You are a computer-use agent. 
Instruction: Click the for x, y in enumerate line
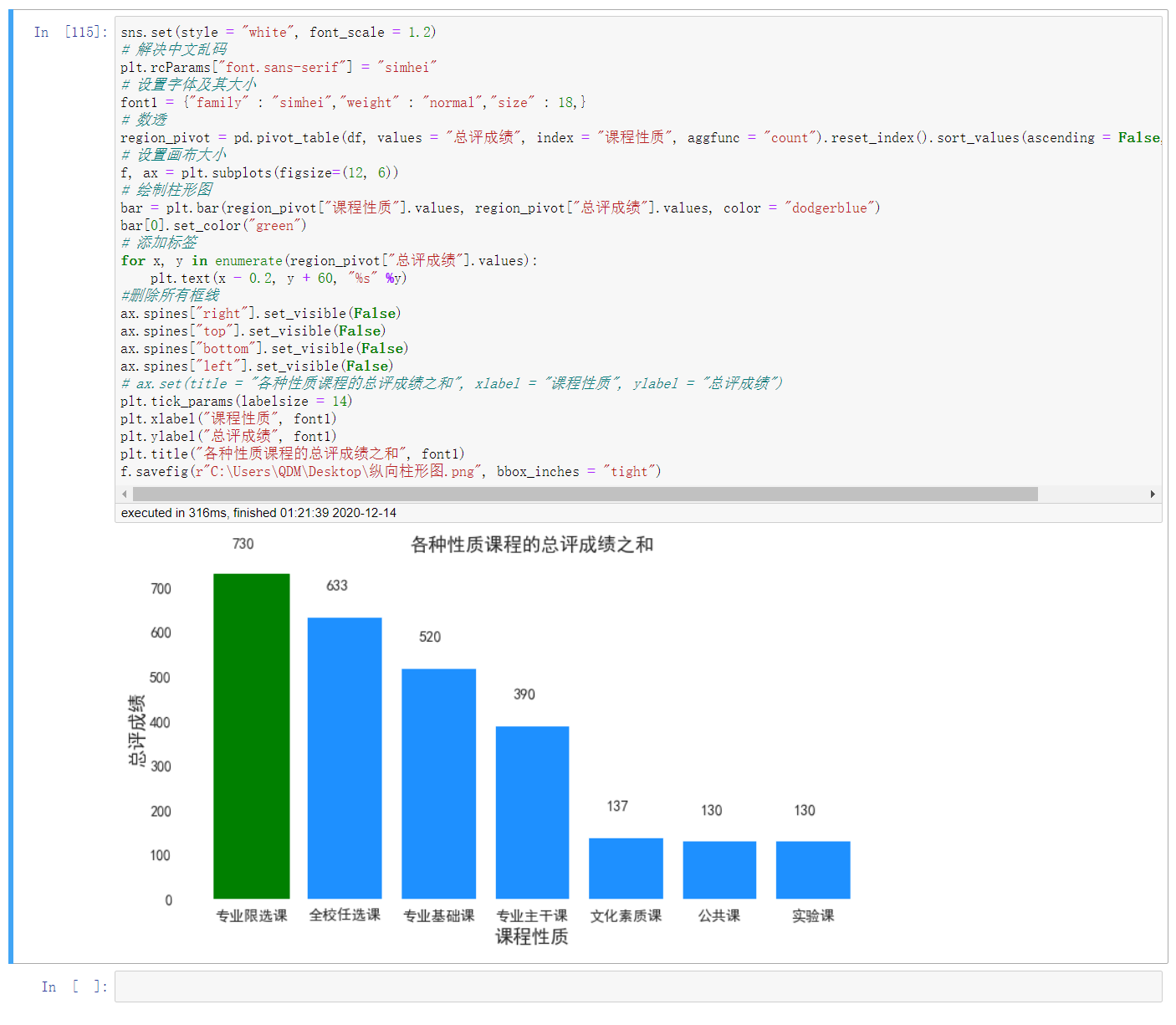click(330, 261)
